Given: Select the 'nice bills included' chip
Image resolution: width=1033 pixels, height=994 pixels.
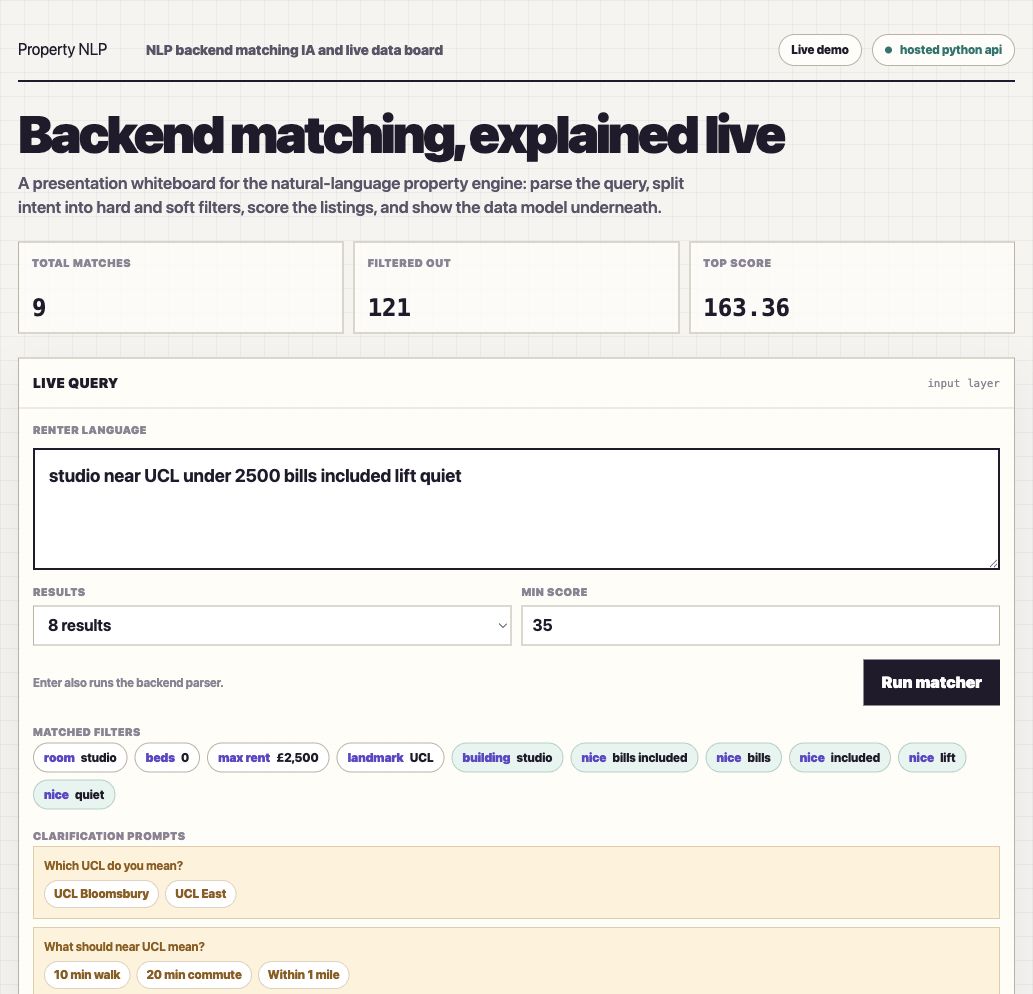Looking at the screenshot, I should click(634, 758).
